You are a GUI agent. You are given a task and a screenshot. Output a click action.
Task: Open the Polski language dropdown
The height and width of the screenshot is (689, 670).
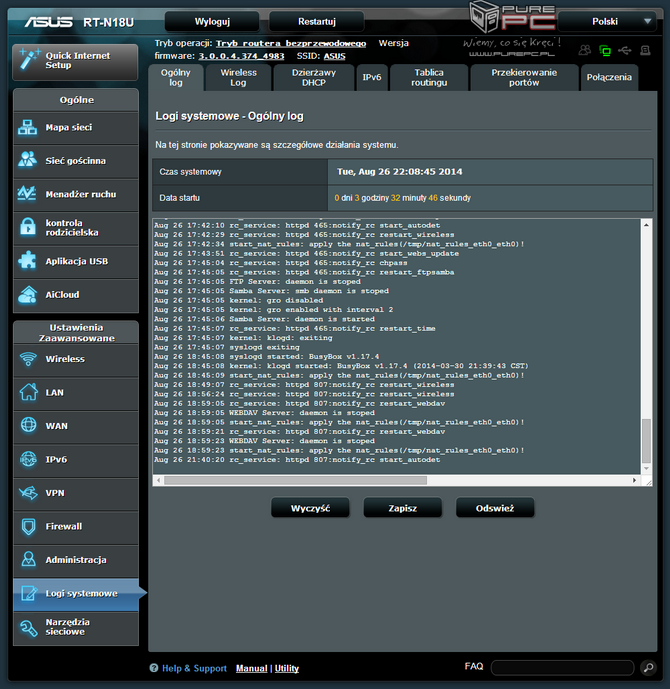[608, 22]
